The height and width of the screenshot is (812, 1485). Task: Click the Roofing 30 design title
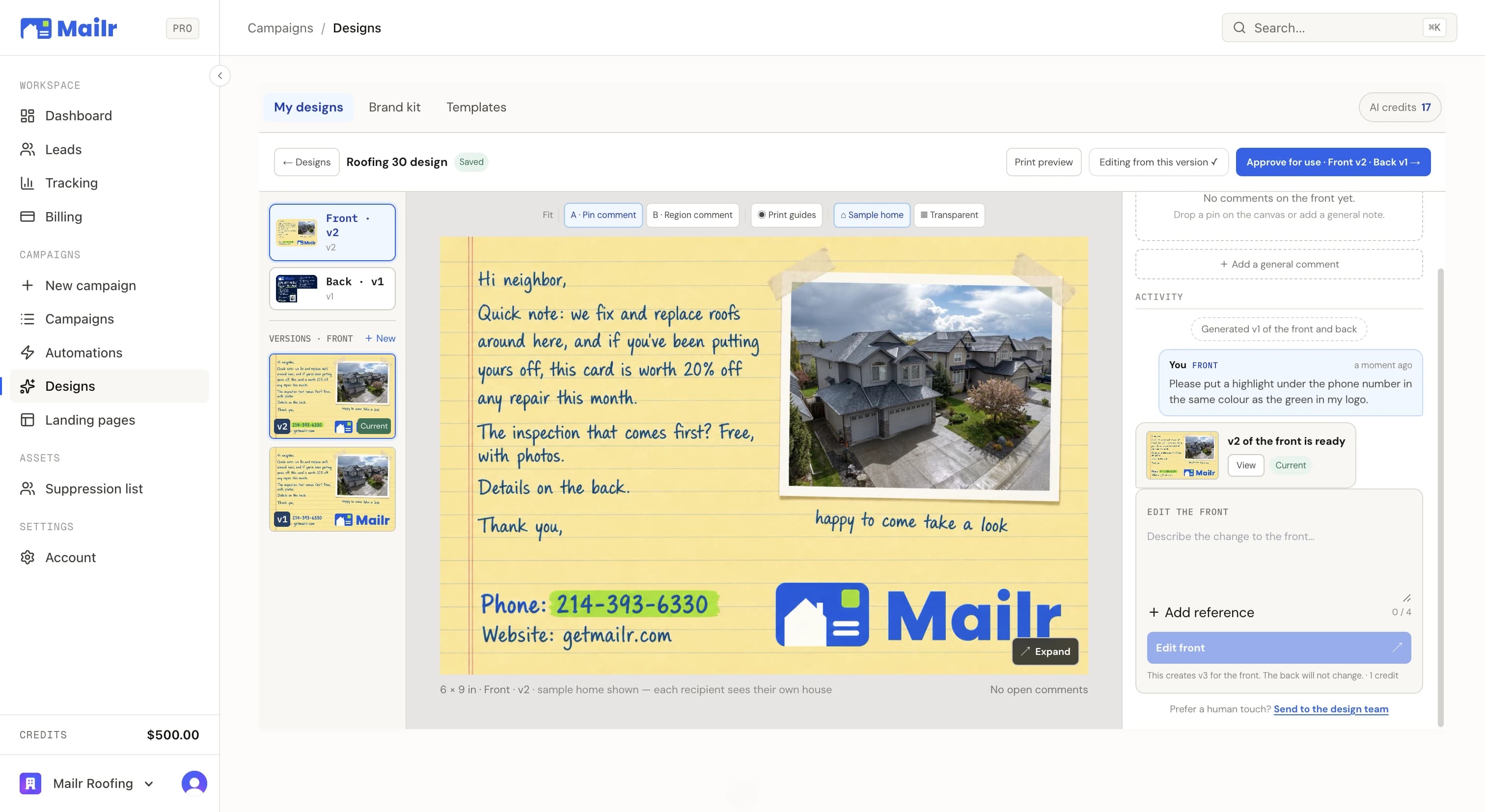point(397,162)
